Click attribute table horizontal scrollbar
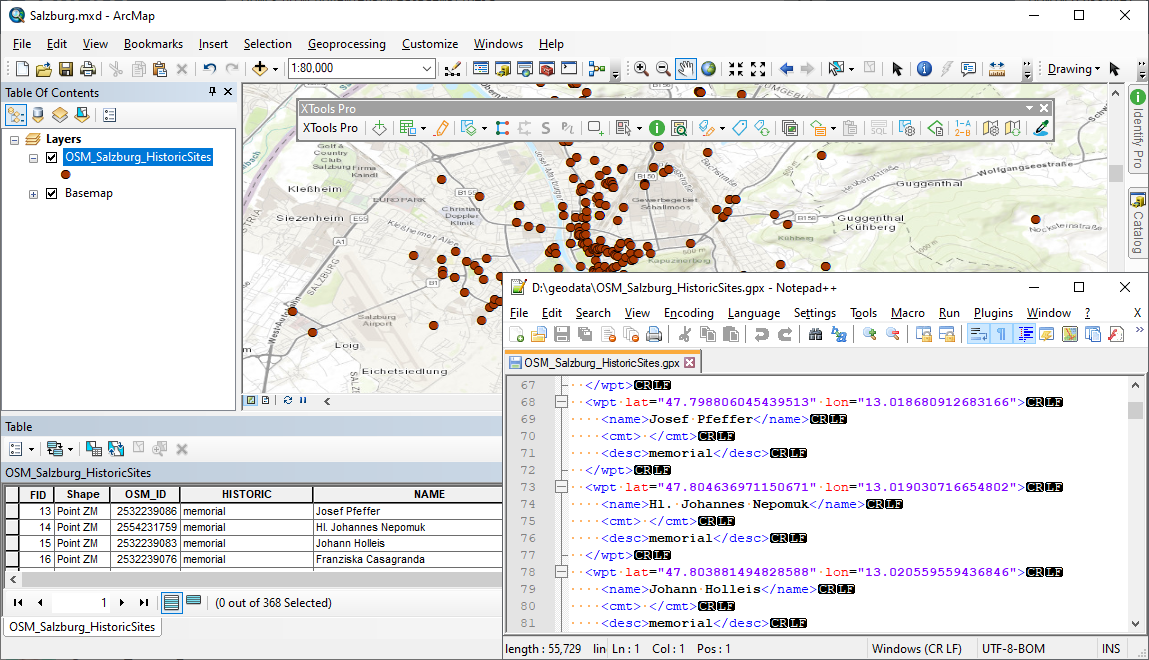Viewport: 1149px width, 660px height. tap(261, 579)
